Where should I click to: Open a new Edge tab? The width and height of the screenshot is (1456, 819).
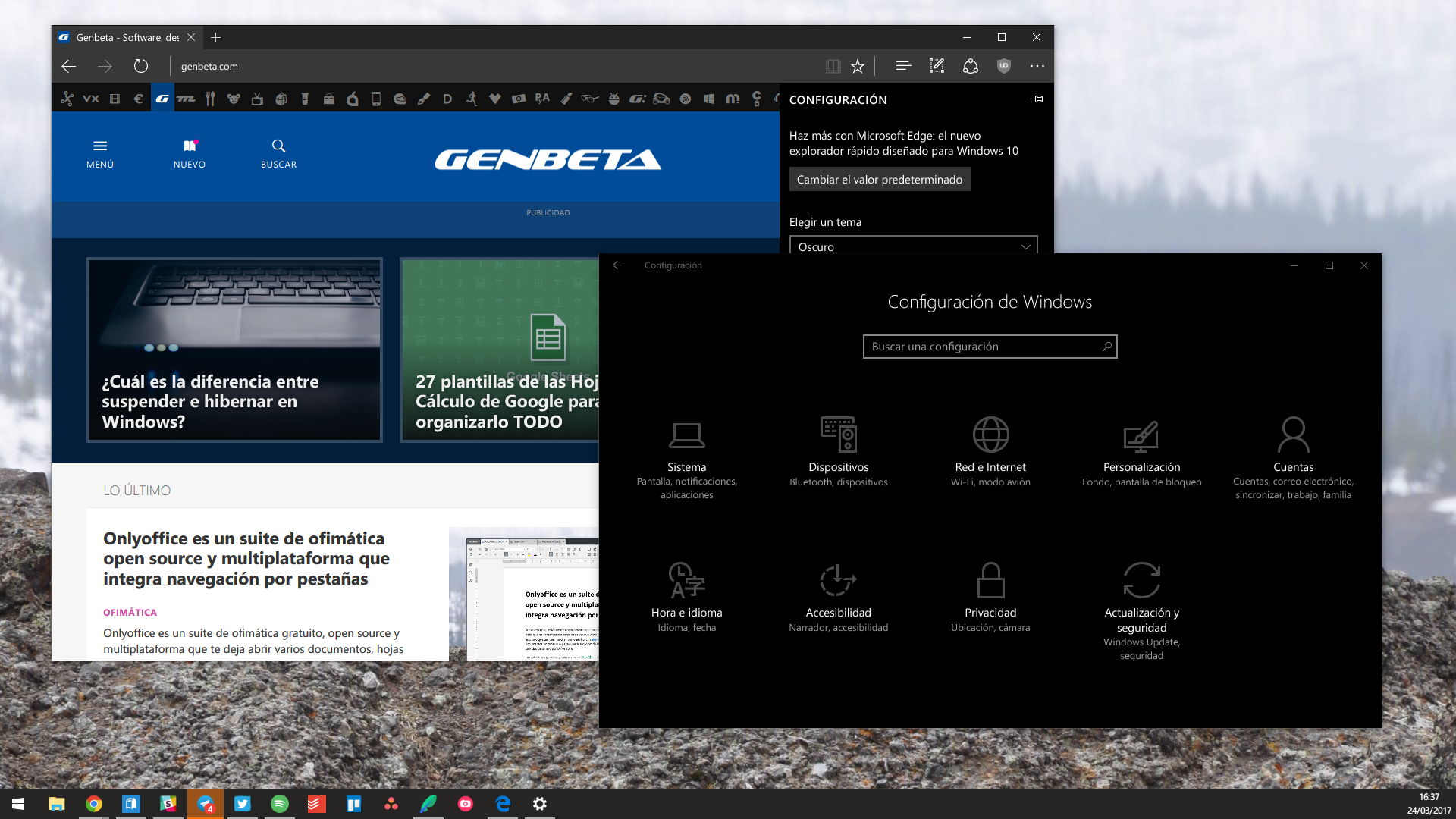point(216,37)
